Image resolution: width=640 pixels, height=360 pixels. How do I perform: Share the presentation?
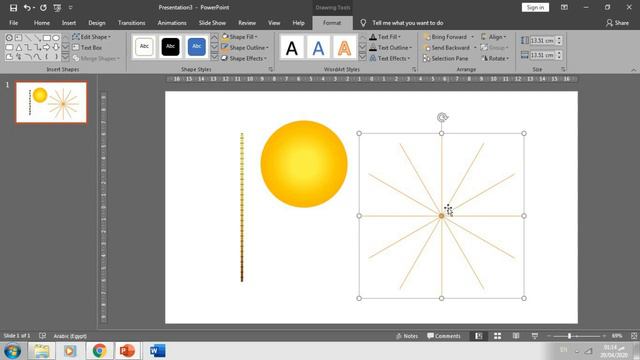pyautogui.click(x=617, y=23)
